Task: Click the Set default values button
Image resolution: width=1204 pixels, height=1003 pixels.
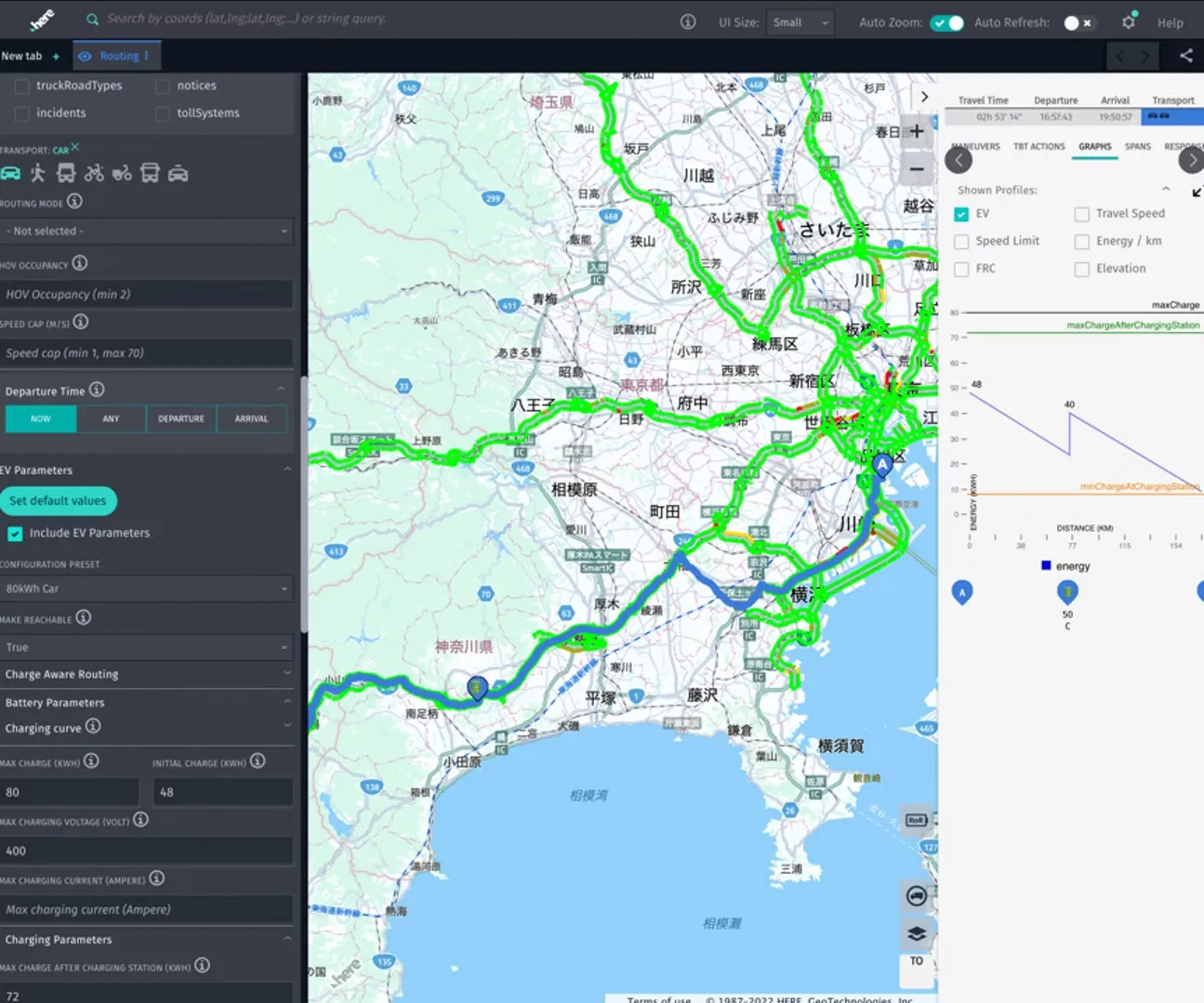Action: (x=59, y=500)
